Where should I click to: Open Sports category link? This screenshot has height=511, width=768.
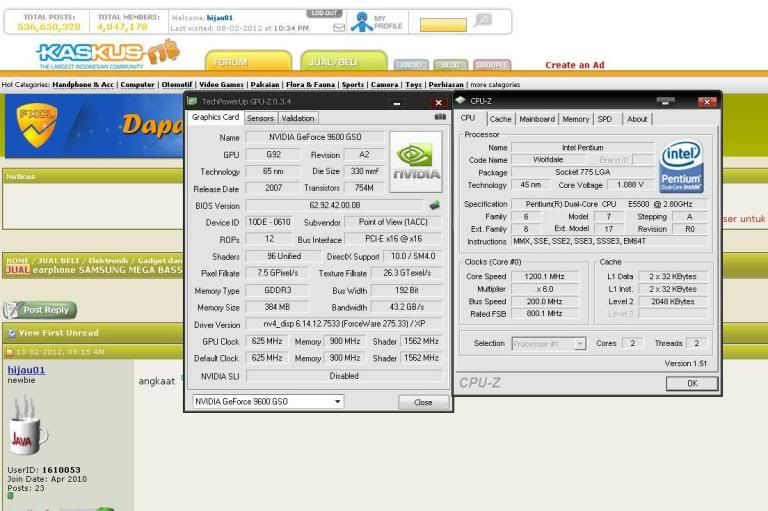353,85
